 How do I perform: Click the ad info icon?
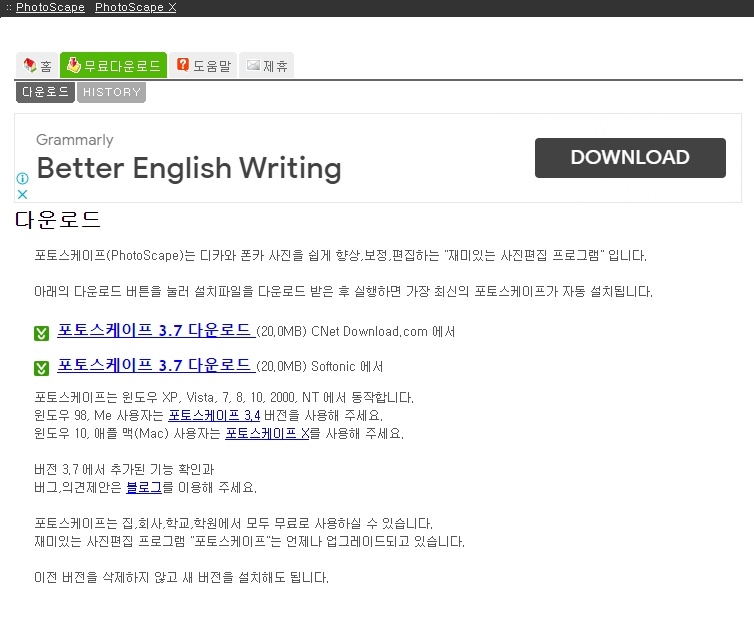tap(23, 178)
